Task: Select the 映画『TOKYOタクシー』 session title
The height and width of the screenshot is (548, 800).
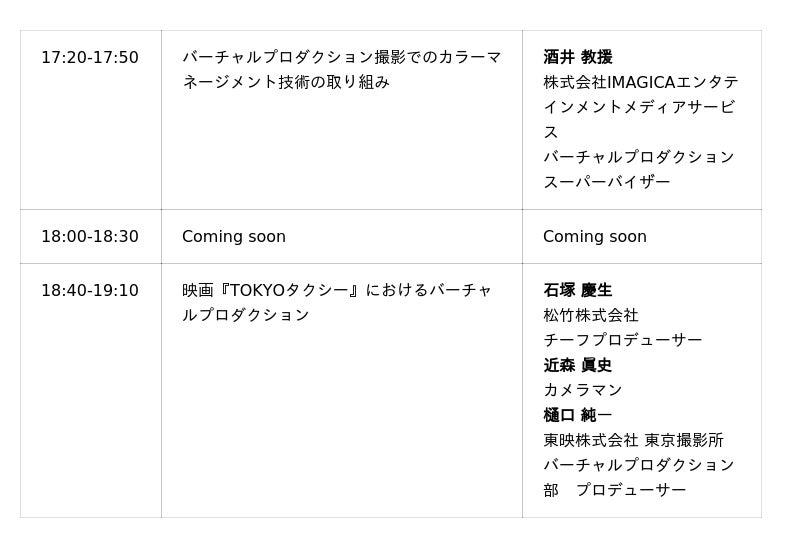Action: pos(337,291)
